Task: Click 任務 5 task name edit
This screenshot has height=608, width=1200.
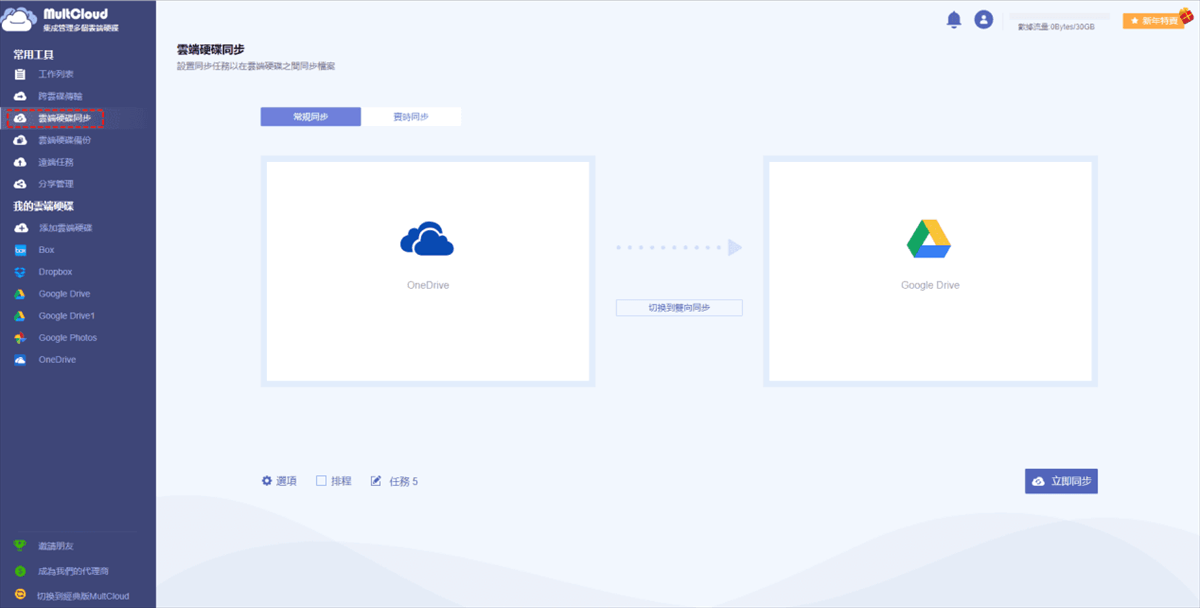Action: click(x=394, y=481)
